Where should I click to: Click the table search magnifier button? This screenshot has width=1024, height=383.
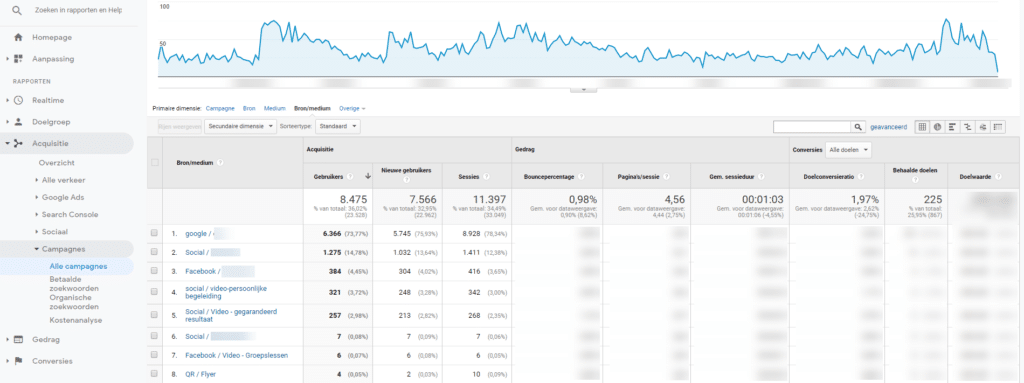[858, 127]
